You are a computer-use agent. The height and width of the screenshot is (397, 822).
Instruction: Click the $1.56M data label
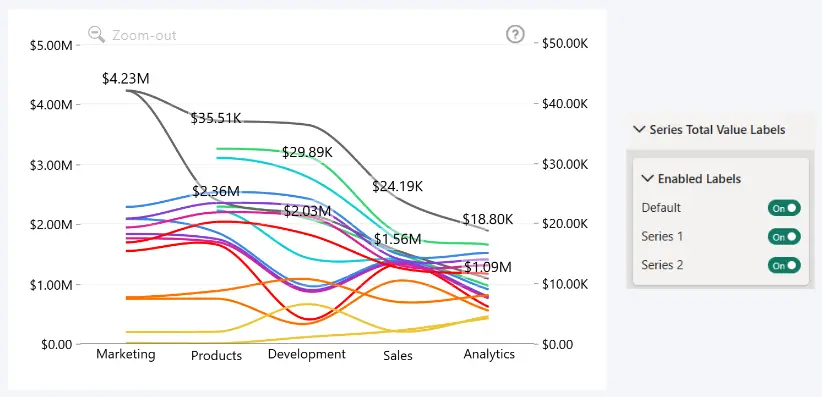coord(398,239)
